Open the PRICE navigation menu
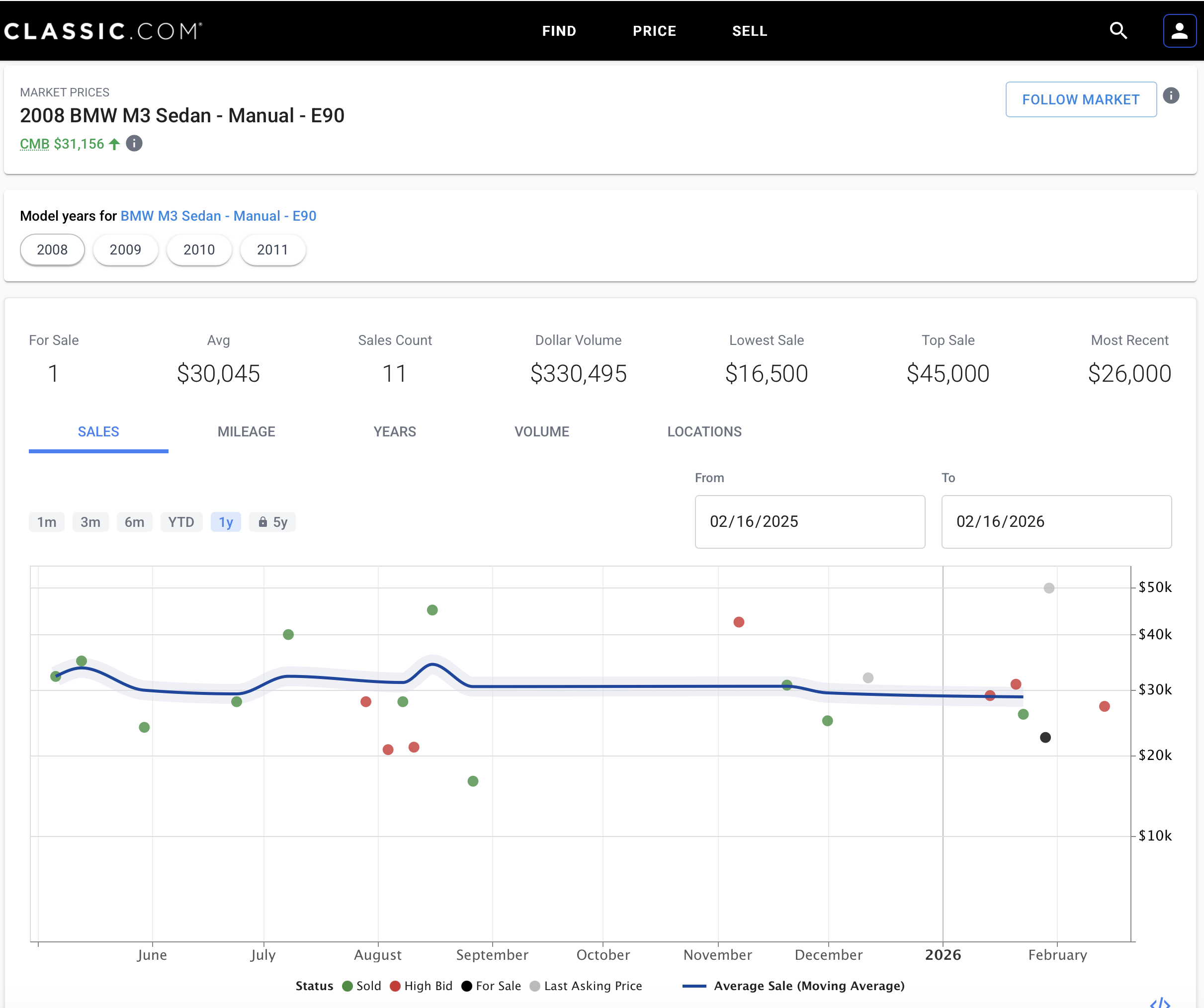 click(x=654, y=31)
